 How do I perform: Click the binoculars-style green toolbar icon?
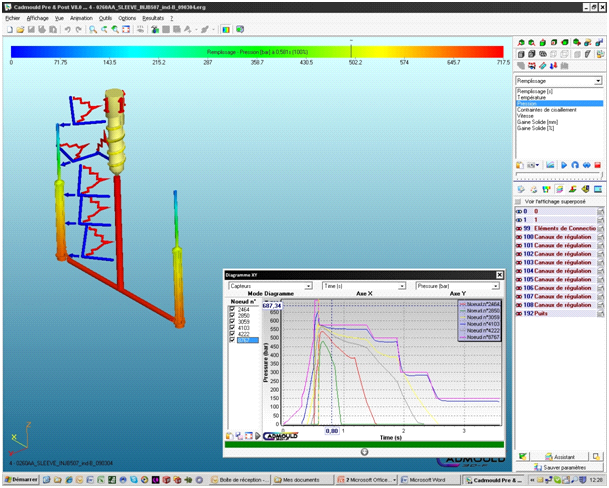[155, 30]
